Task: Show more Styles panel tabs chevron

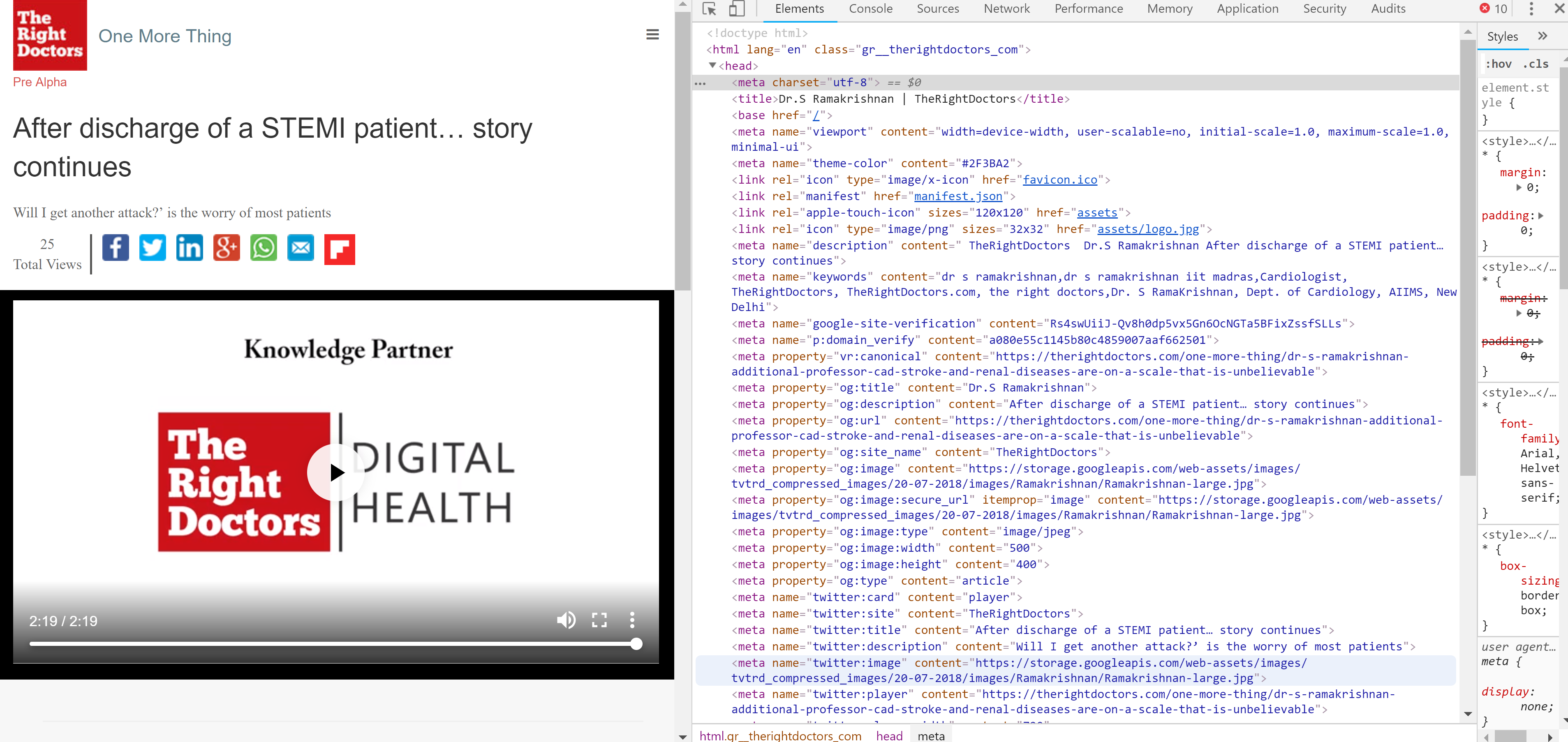Action: (1542, 36)
